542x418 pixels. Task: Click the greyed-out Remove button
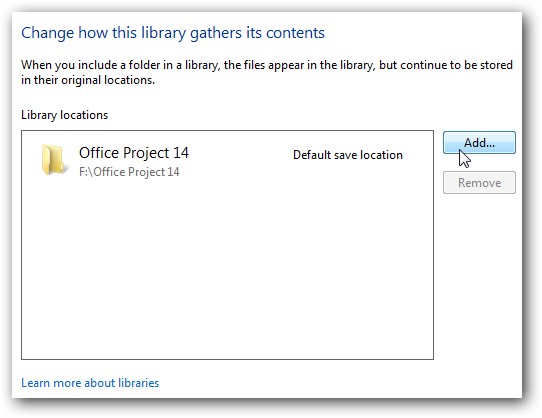[479, 183]
